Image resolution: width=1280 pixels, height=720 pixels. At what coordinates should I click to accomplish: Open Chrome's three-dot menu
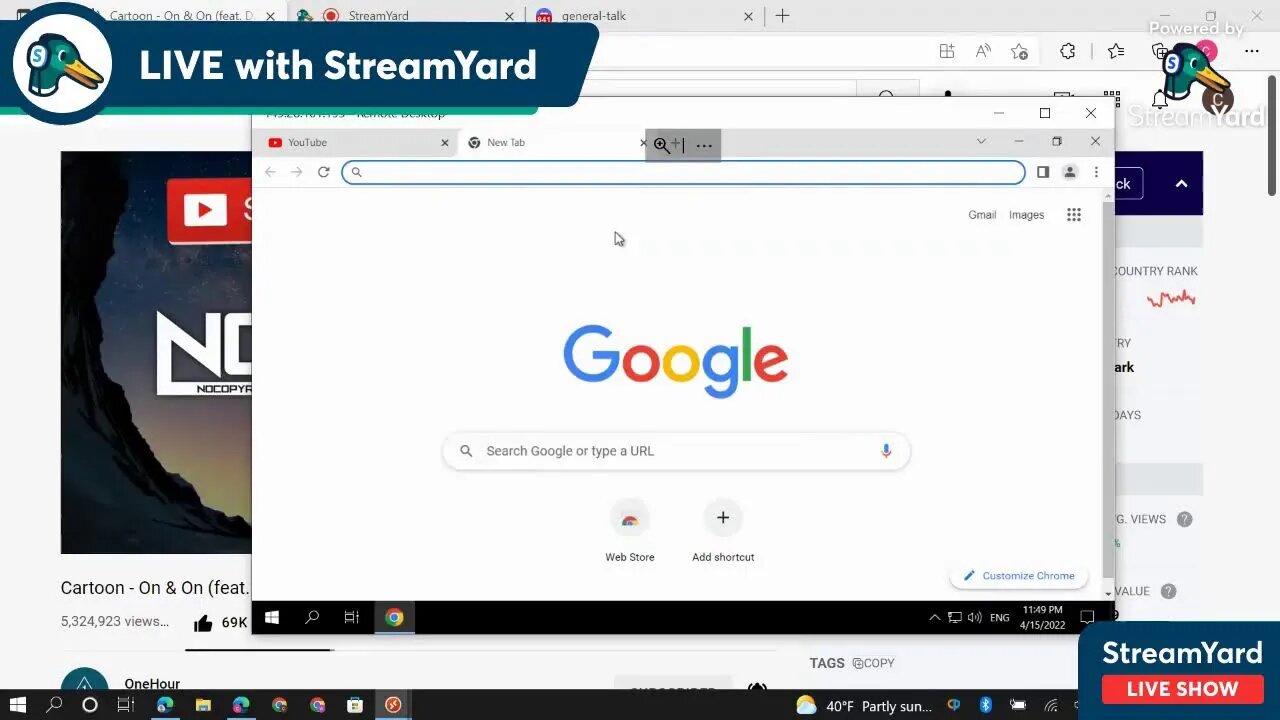coord(1096,172)
